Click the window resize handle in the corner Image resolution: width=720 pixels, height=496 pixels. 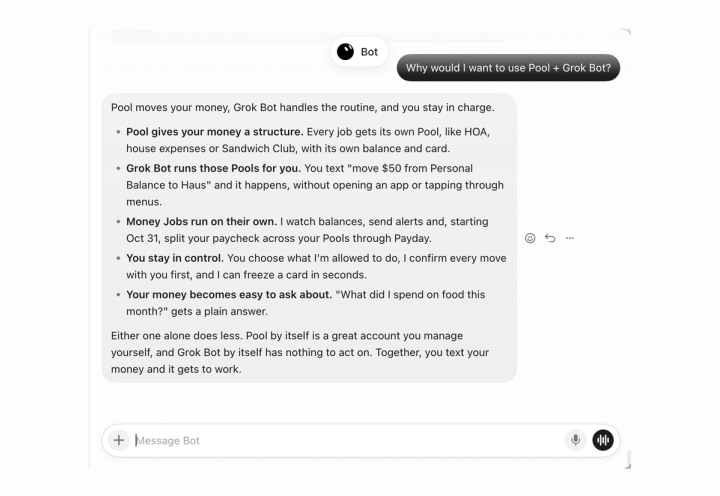pos(628,465)
